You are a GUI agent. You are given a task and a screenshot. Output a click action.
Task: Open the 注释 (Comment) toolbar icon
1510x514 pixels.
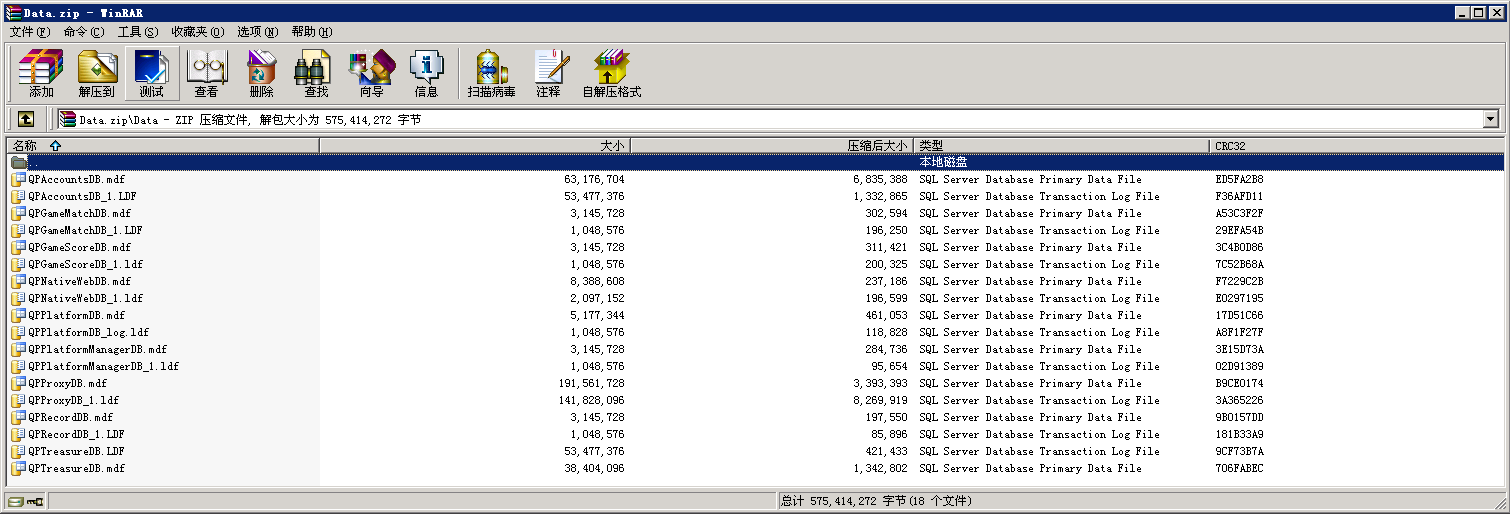click(x=548, y=73)
